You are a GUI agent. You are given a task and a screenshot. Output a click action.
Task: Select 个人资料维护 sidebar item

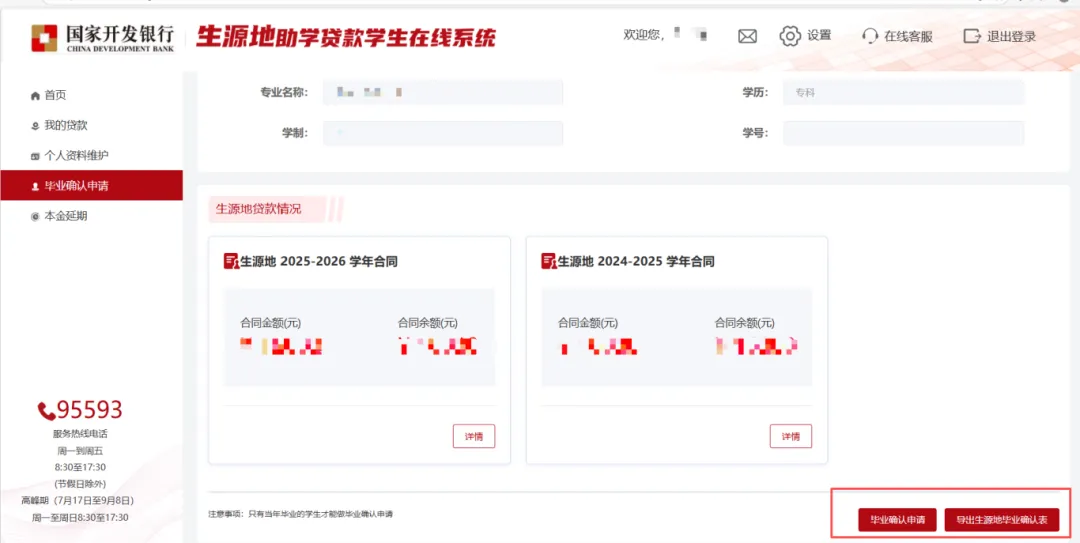(x=75, y=155)
